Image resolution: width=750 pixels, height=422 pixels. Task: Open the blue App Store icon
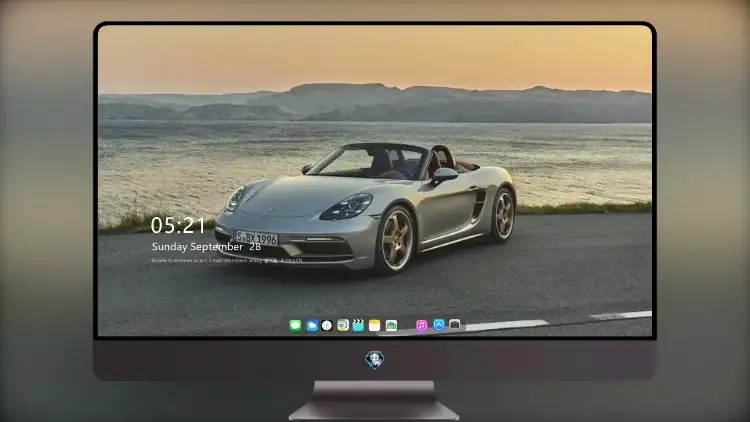(x=438, y=325)
